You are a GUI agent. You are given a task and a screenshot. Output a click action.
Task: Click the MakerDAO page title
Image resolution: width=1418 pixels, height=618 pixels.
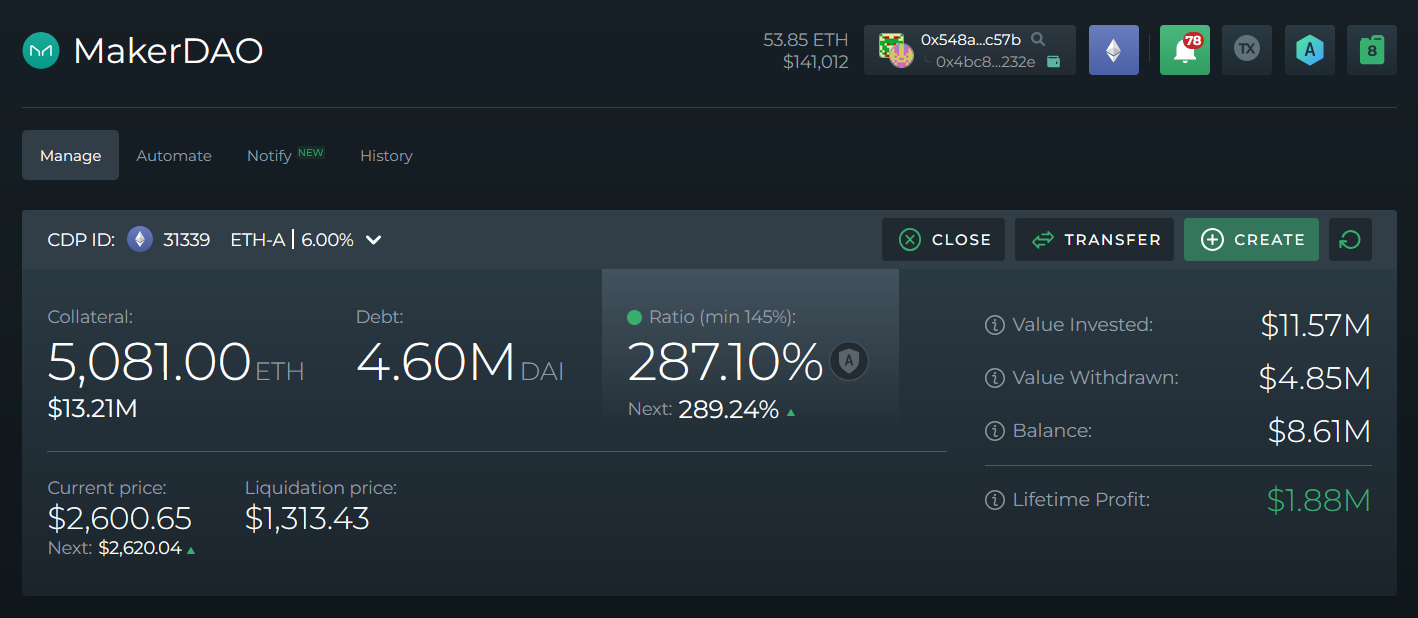[168, 51]
